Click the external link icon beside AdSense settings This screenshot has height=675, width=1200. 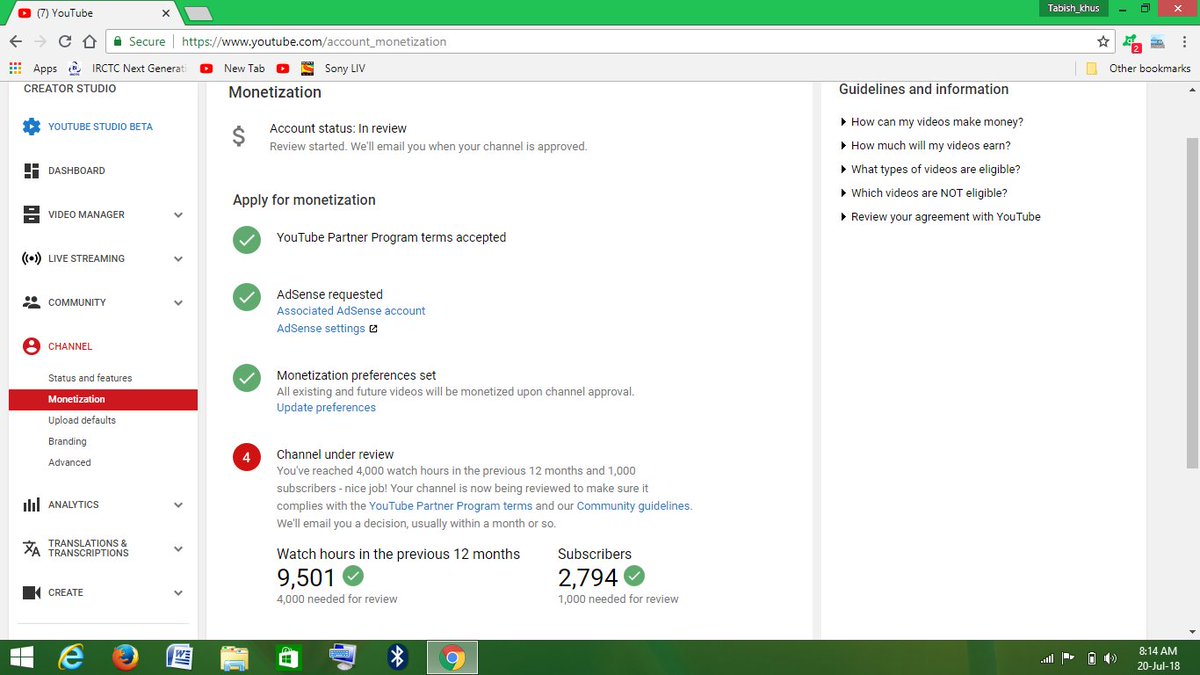(374, 329)
